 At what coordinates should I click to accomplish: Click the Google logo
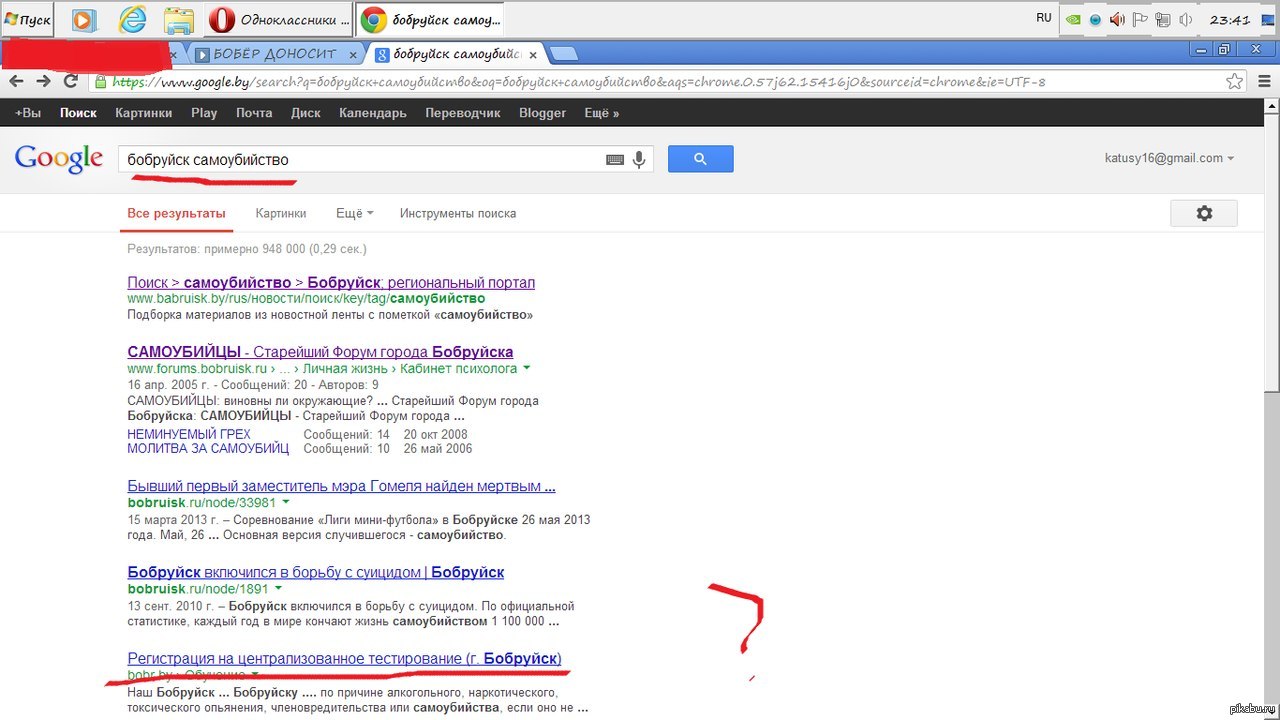59,159
